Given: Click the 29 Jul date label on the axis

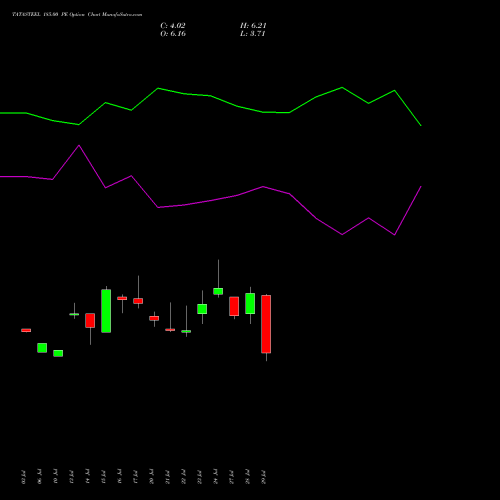Looking at the screenshot, I should tap(264, 477).
